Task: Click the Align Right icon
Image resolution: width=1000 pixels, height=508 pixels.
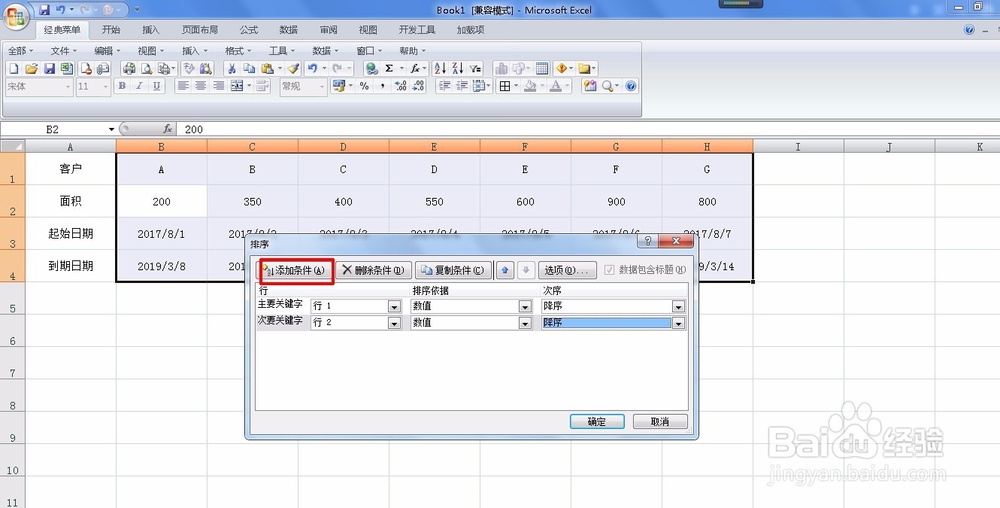Action: coord(219,86)
